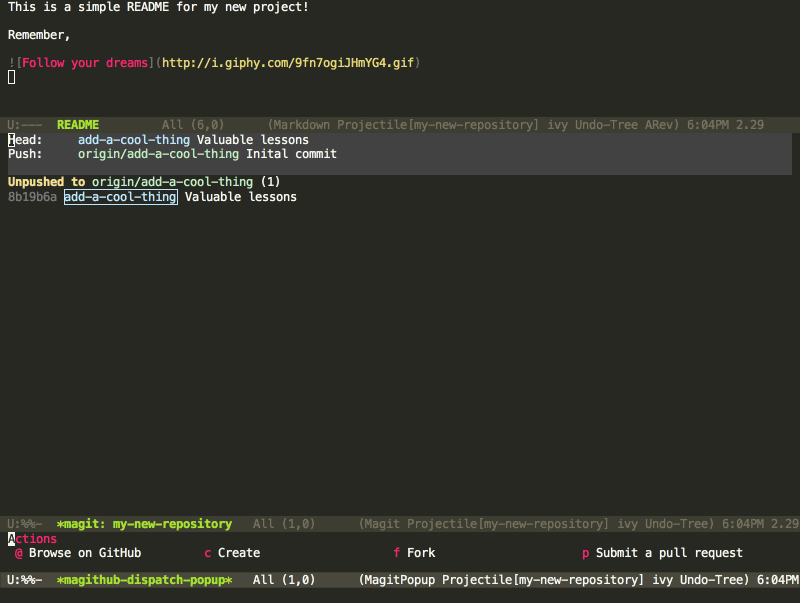Click the *magit: my-new-repository buffer name

click(x=144, y=524)
